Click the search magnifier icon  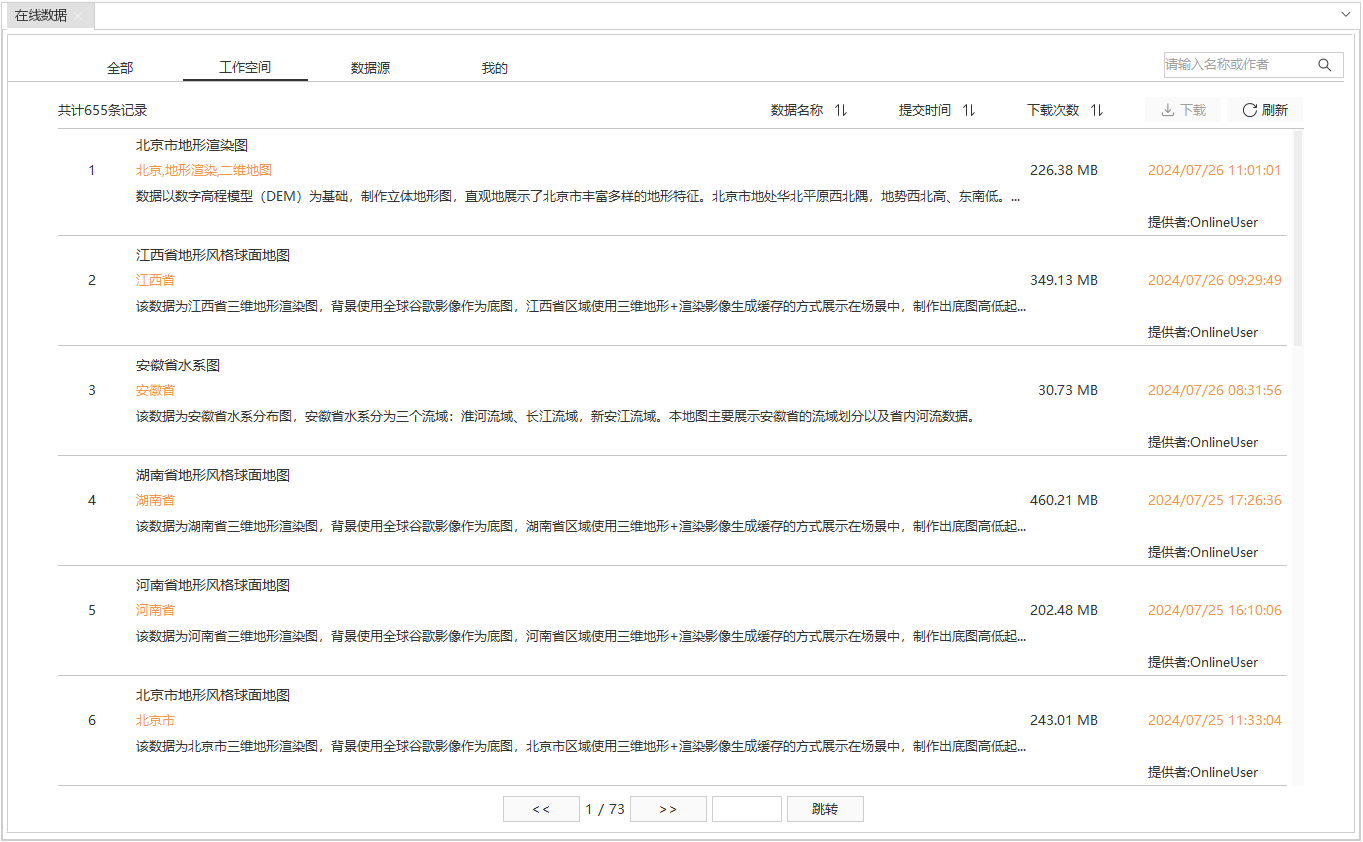[1324, 65]
